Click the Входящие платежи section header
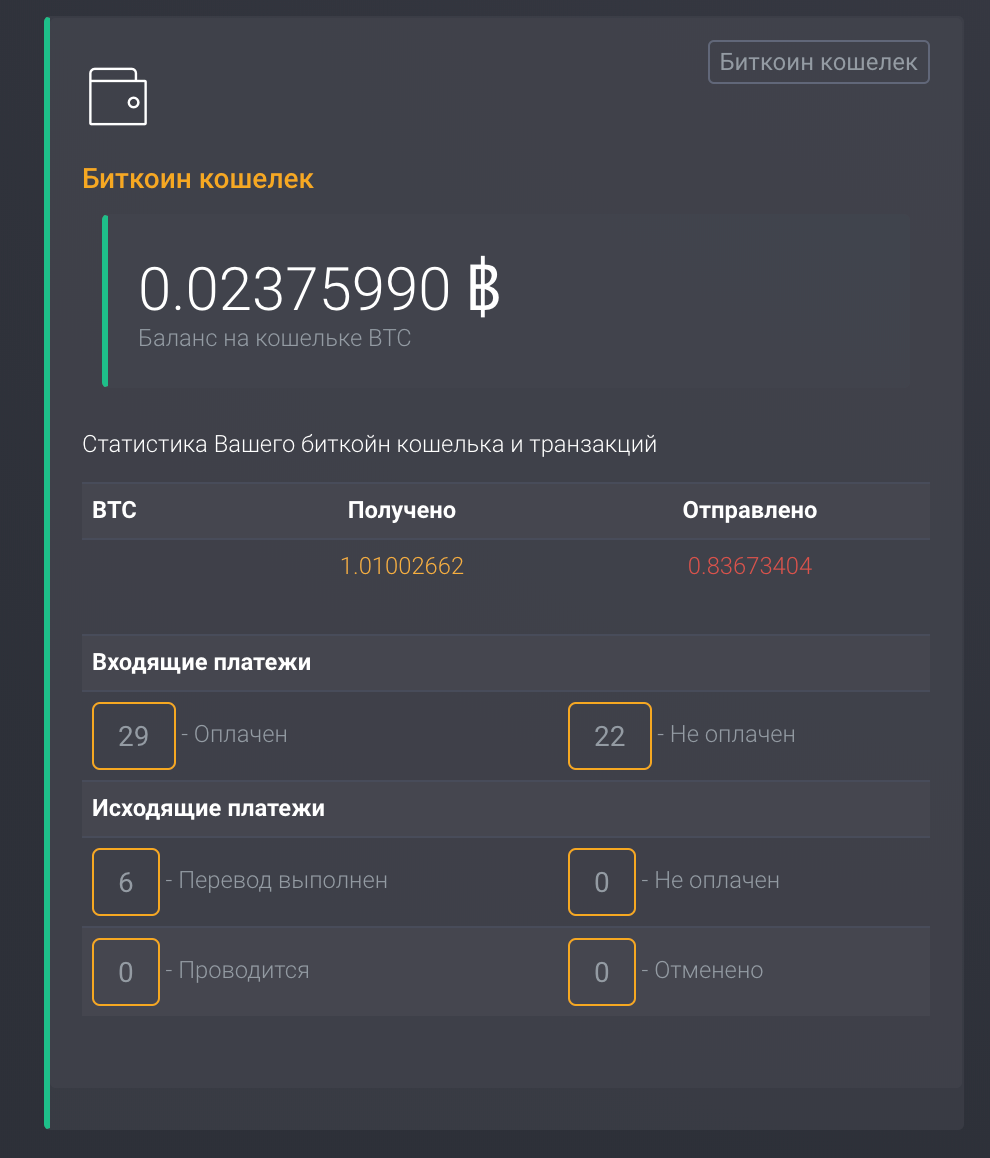 [x=201, y=663]
